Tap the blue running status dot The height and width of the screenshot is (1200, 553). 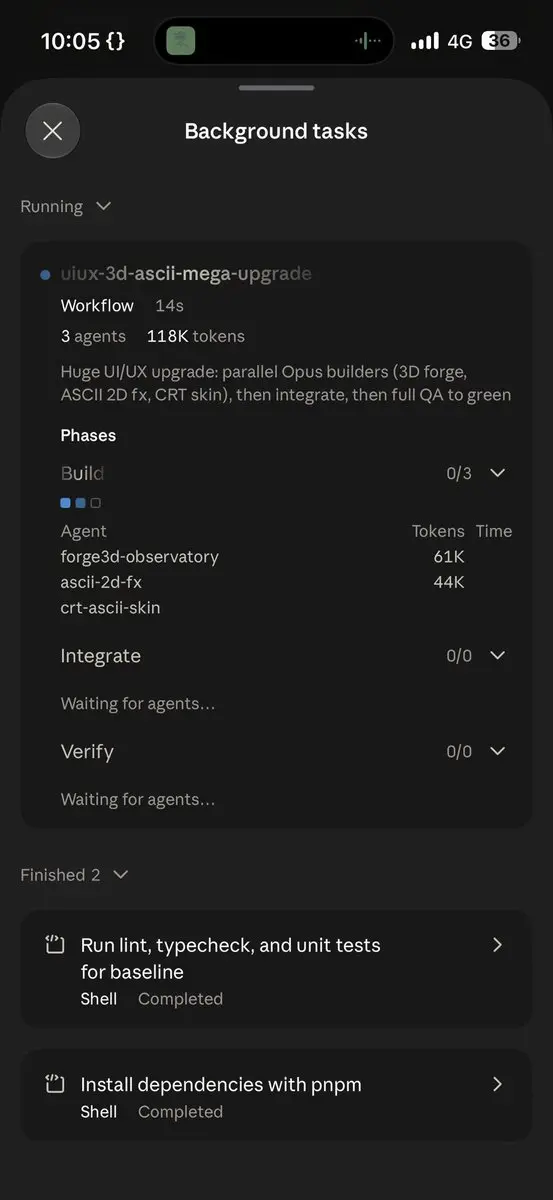pyautogui.click(x=46, y=275)
